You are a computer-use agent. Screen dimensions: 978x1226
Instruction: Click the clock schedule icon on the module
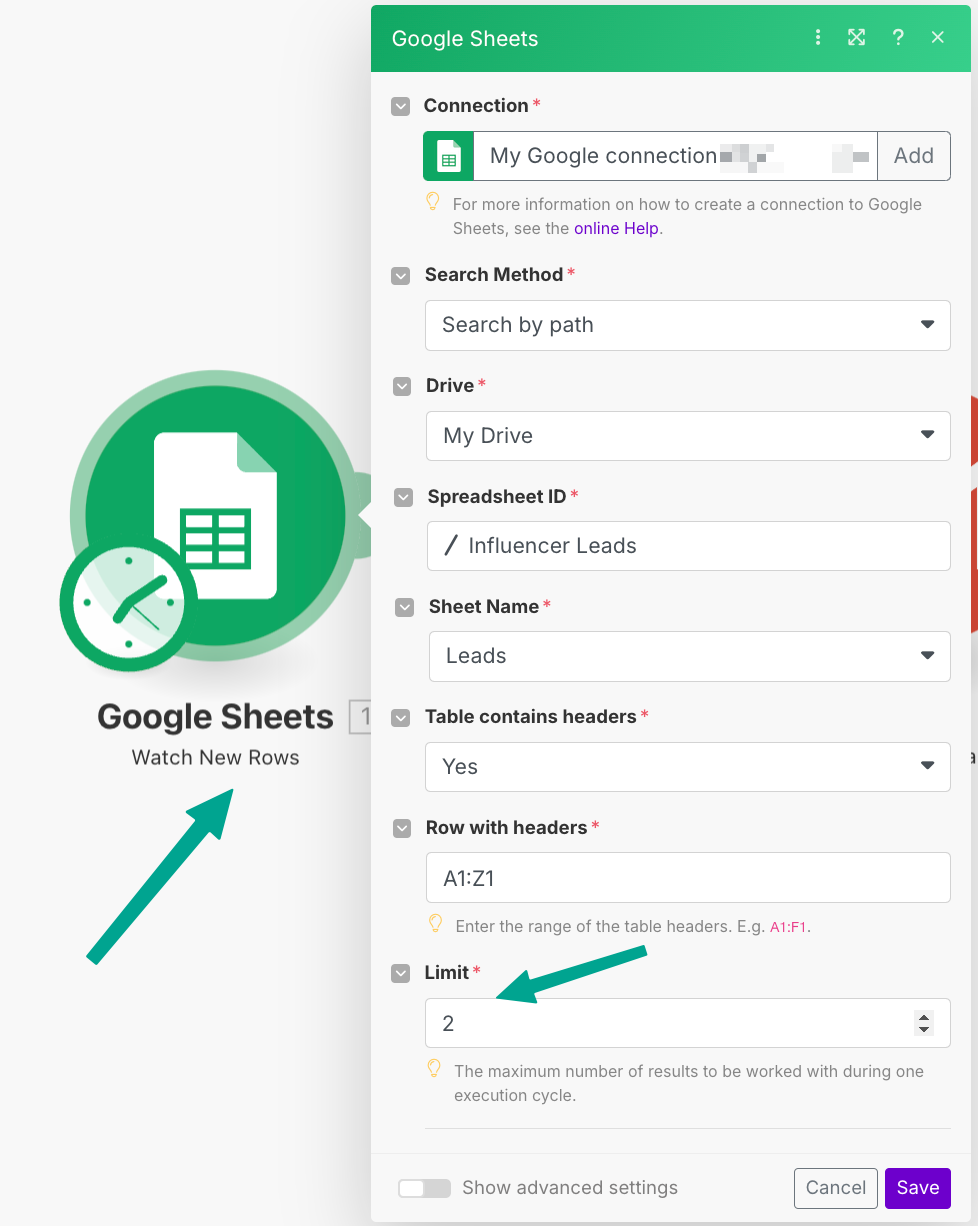pyautogui.click(x=128, y=602)
